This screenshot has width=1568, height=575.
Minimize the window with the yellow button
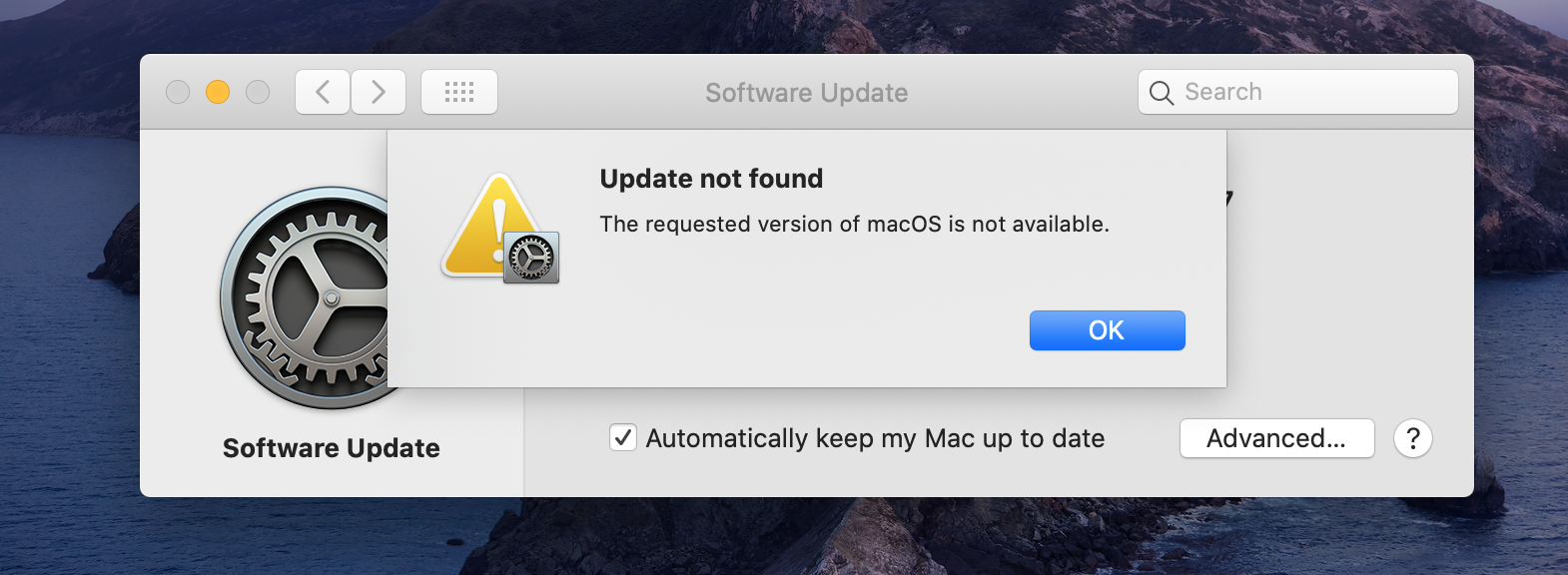[x=218, y=93]
